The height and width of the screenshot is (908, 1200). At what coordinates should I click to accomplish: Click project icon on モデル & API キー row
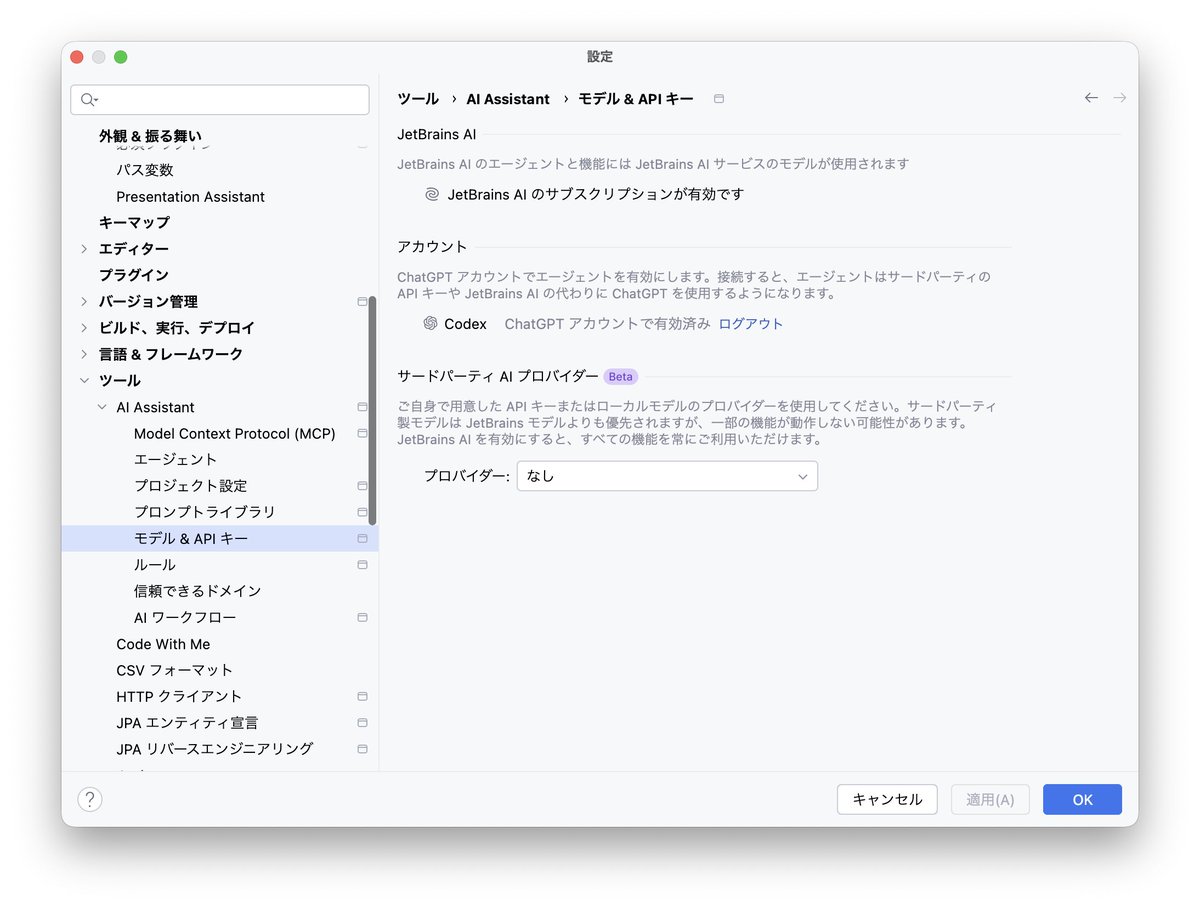click(362, 538)
